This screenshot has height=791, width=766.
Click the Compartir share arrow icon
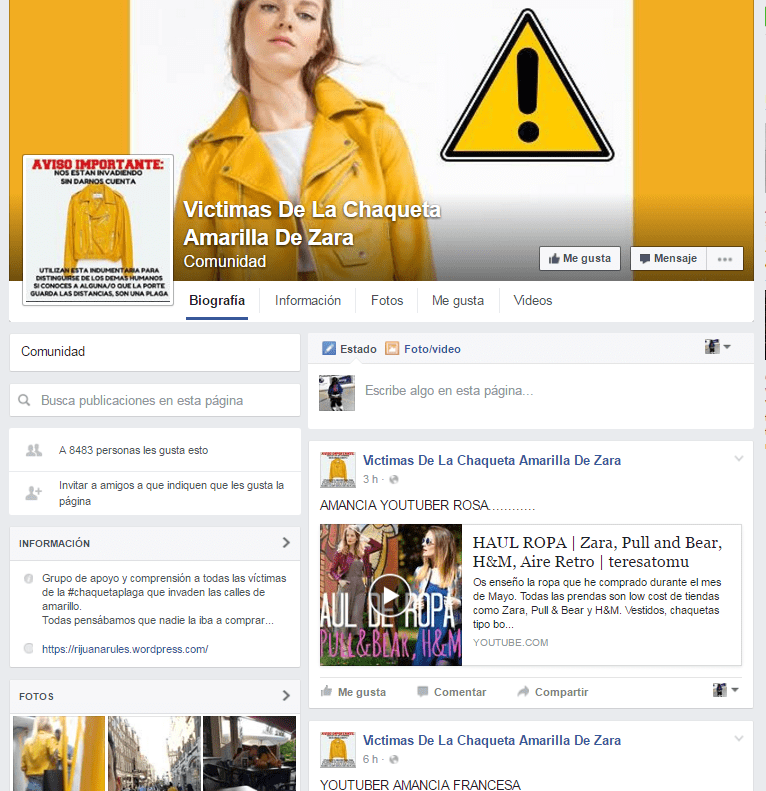pyautogui.click(x=523, y=692)
